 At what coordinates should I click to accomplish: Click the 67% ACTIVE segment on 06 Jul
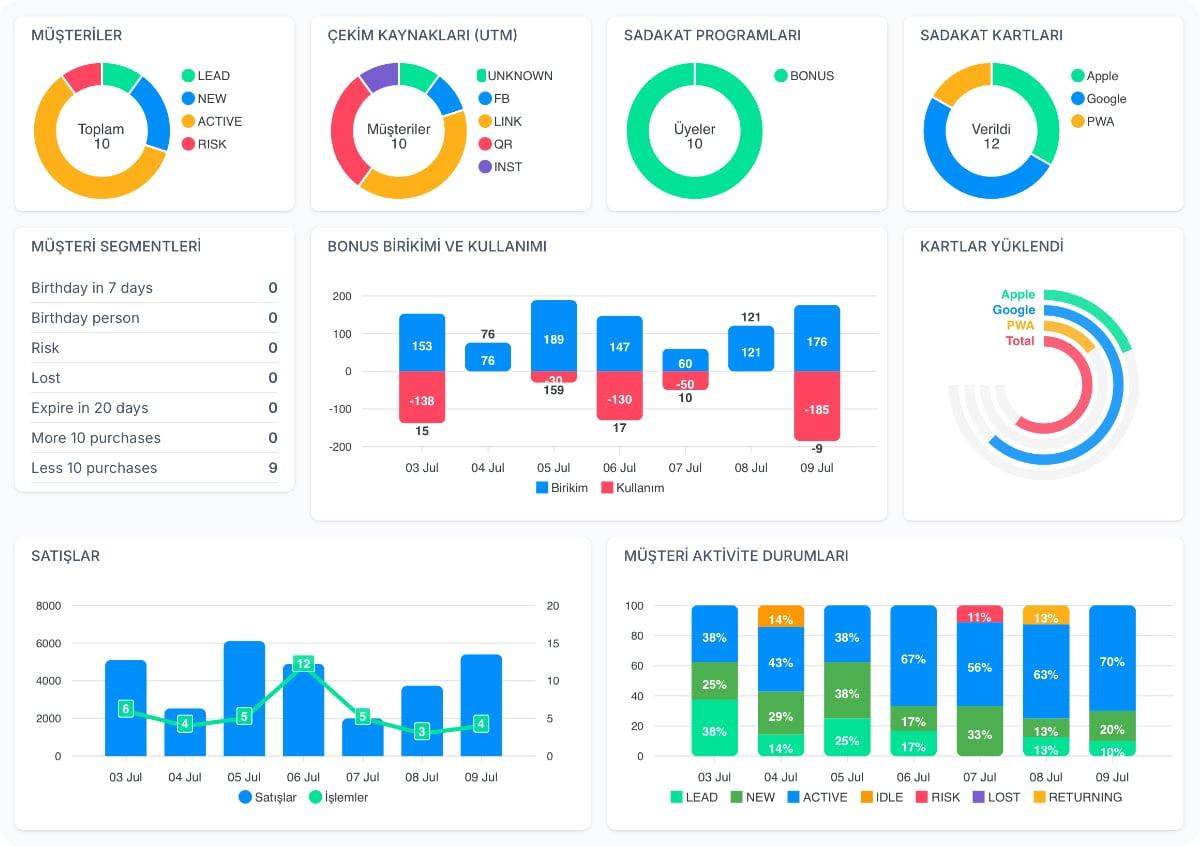914,655
